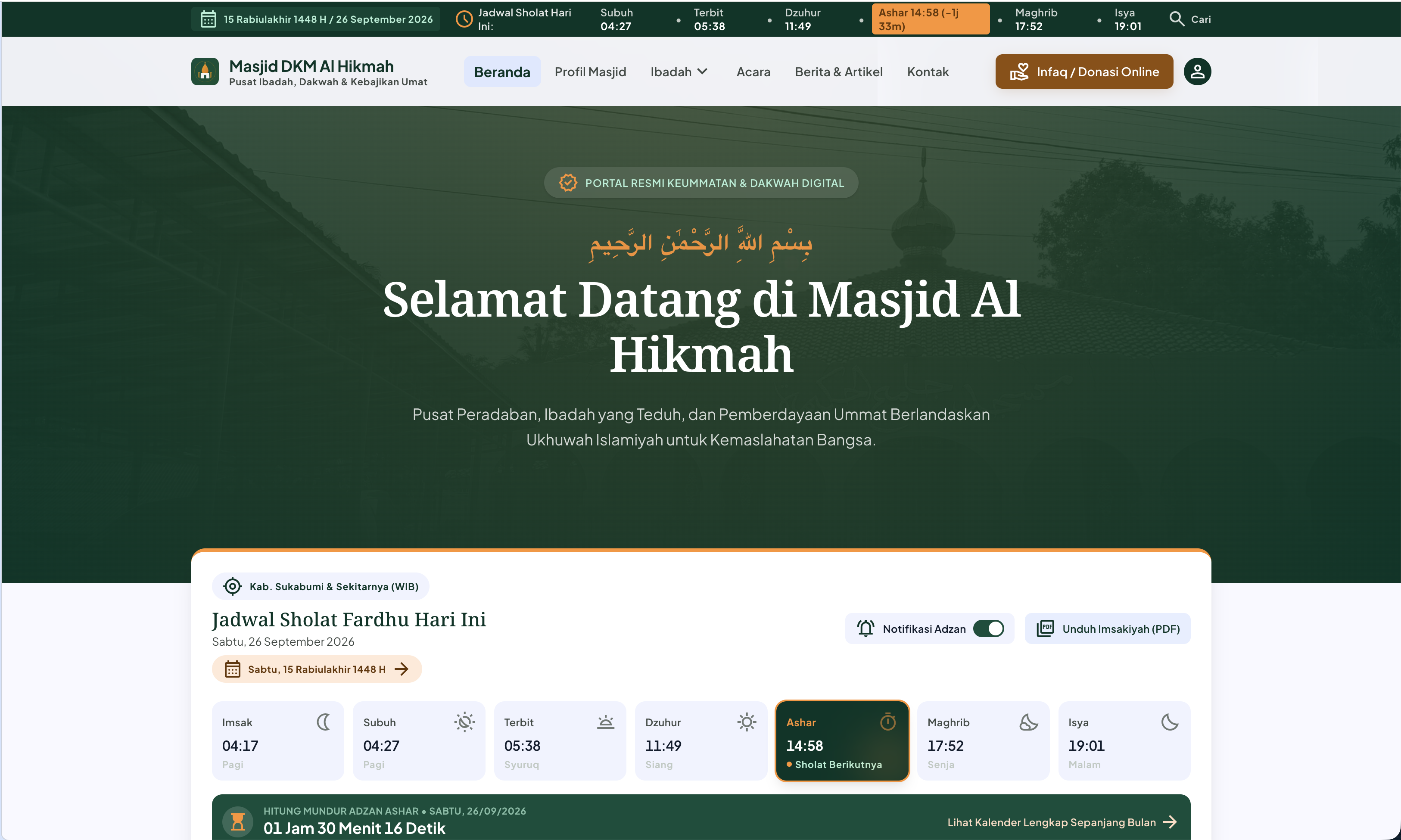Click the Masjid DKM Al Hikmah title
Screen dimensions: 1401x840
tap(311, 66)
